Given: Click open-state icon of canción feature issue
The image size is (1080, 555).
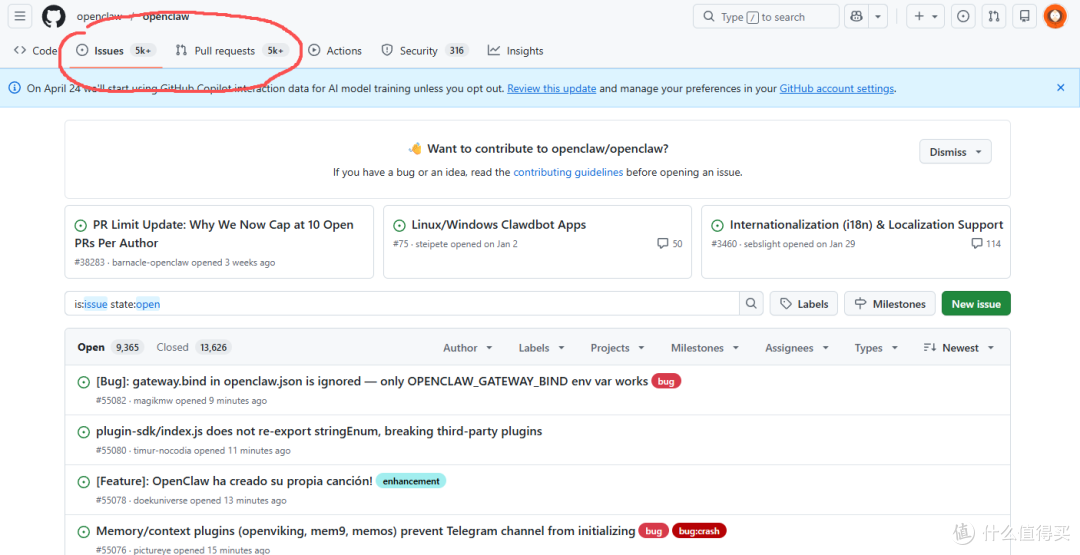Looking at the screenshot, I should click(83, 482).
